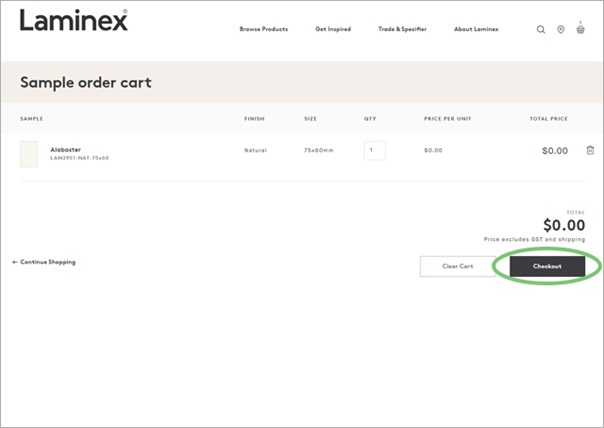The width and height of the screenshot is (604, 428).
Task: Open the Get Inspired menu
Action: pyautogui.click(x=333, y=29)
